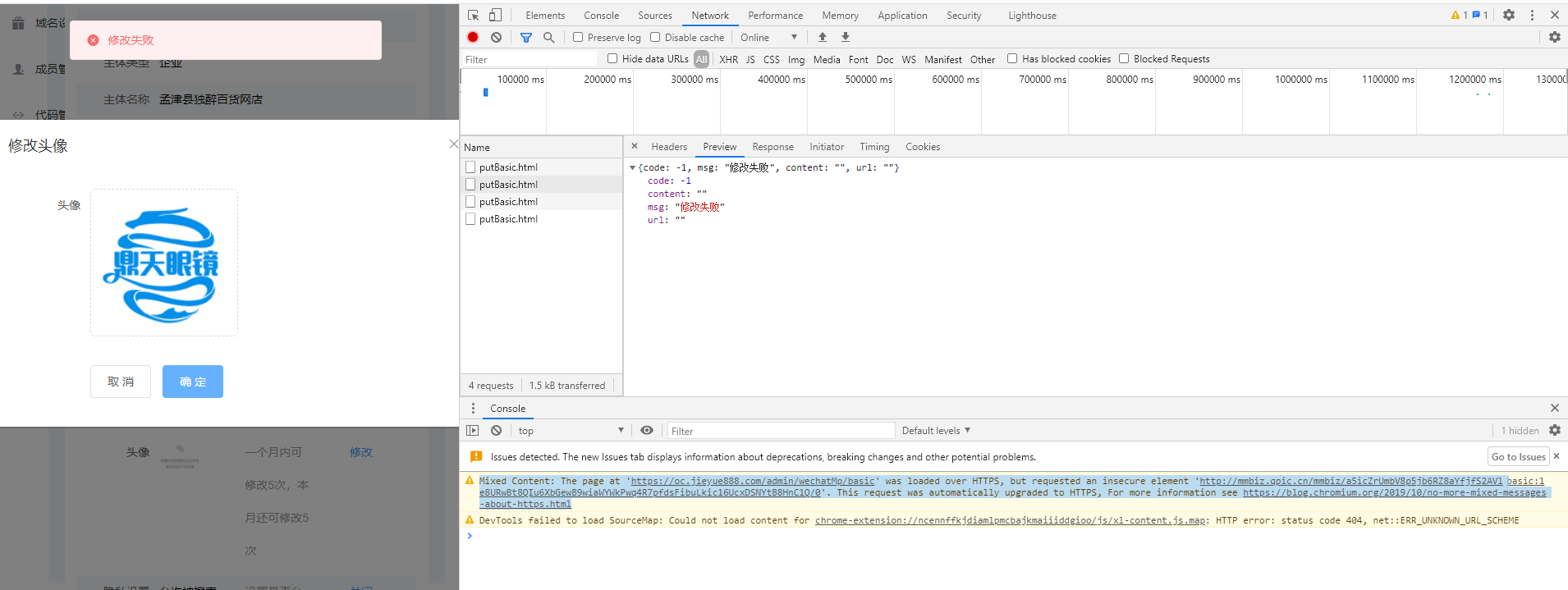Close the console drawer X
Viewport: 1568px width, 590px height.
tap(1554, 408)
